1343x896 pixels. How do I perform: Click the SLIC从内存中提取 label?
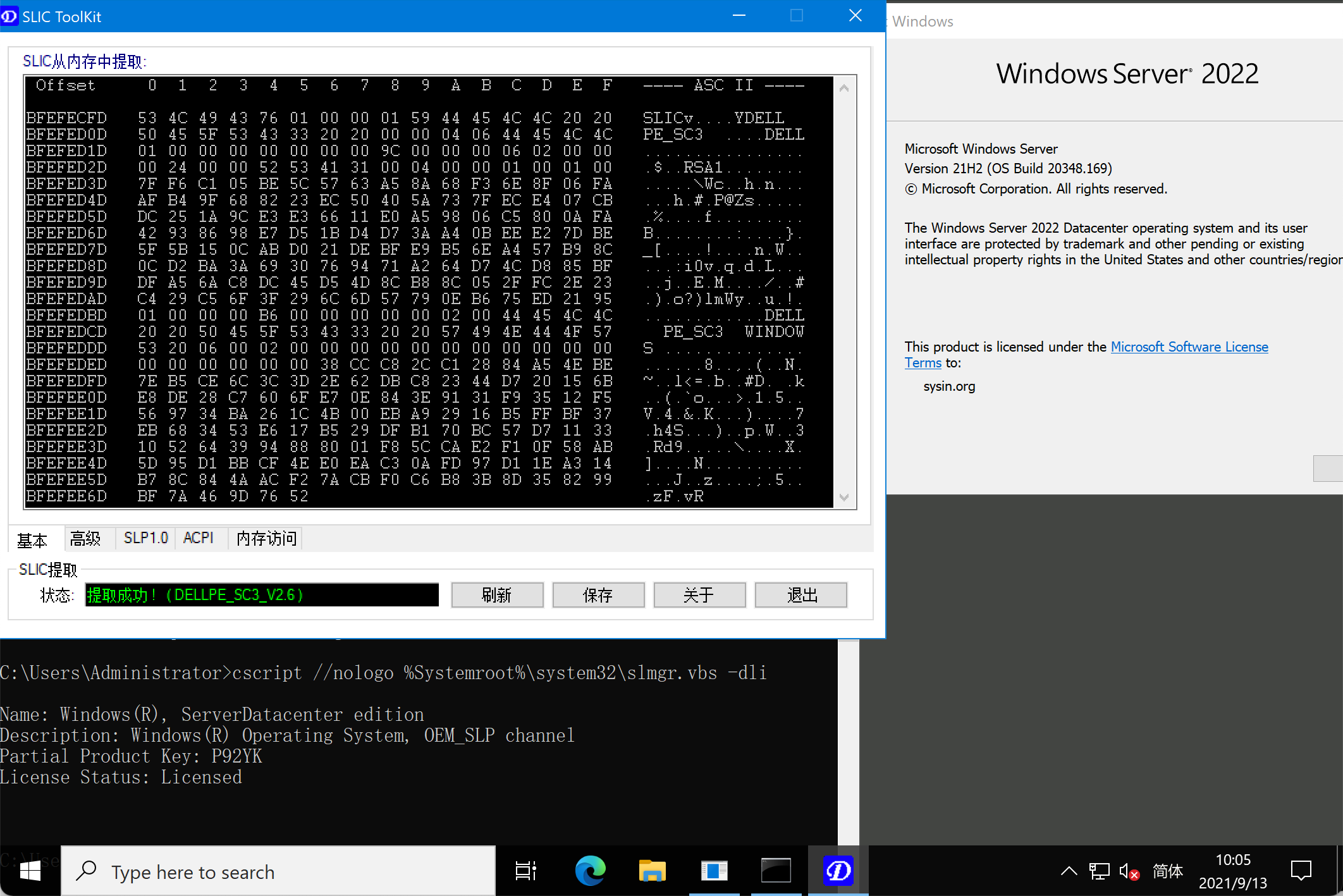(84, 61)
